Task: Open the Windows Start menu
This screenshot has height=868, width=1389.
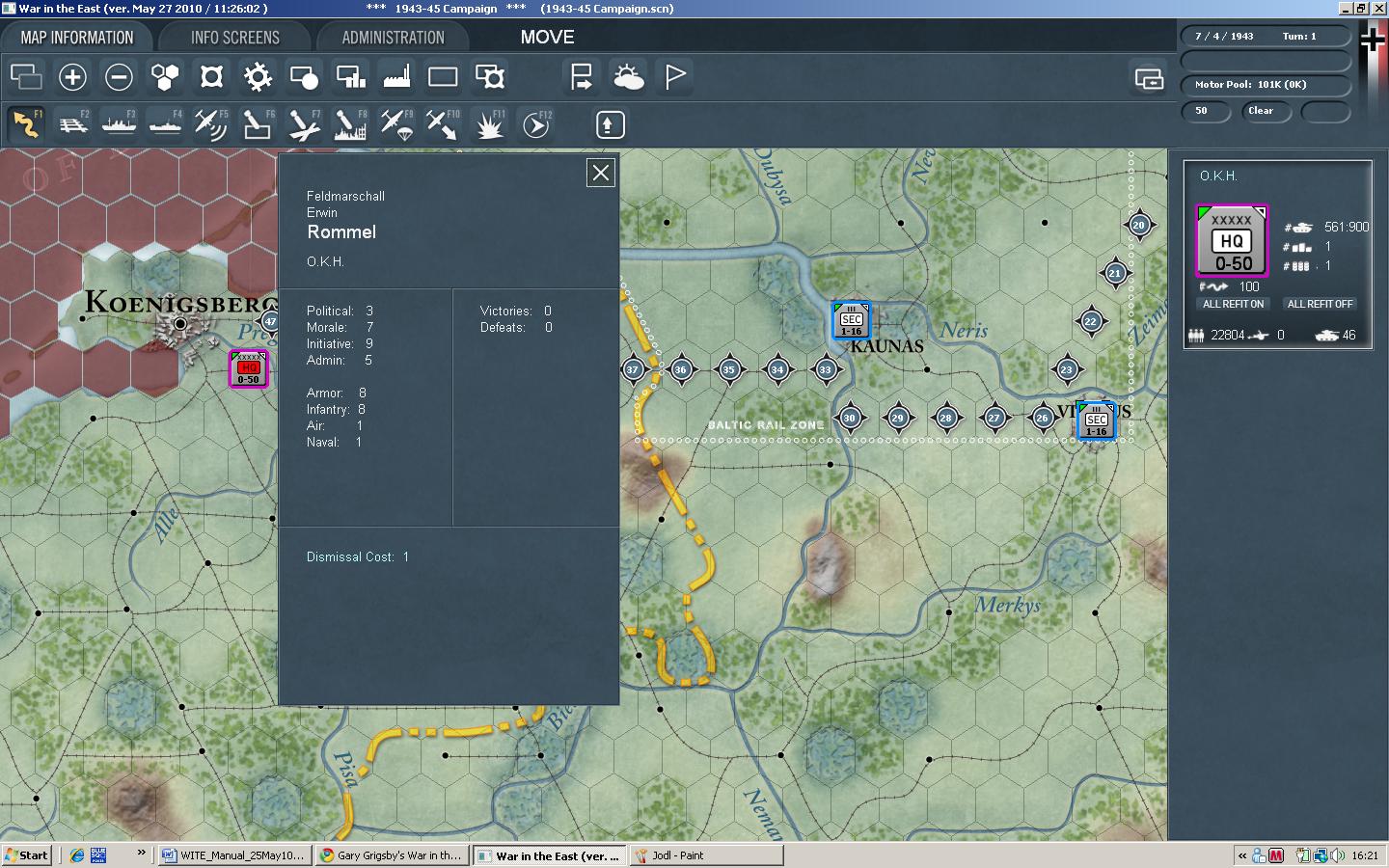Action: tap(27, 855)
